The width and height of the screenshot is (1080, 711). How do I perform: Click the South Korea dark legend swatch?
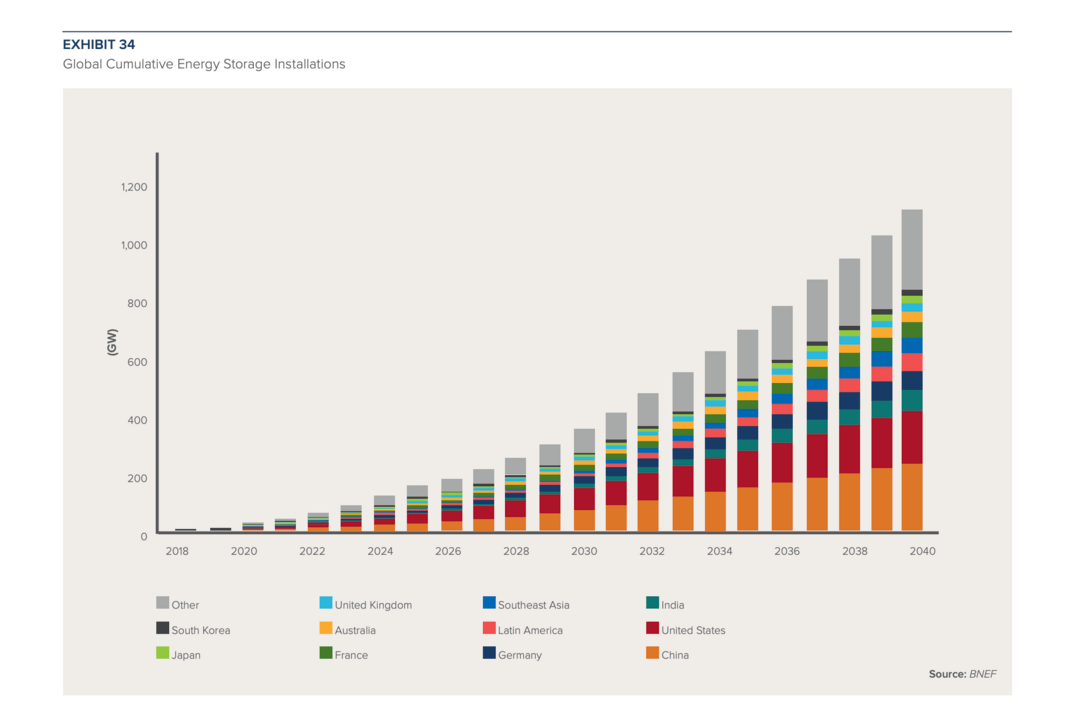(163, 628)
